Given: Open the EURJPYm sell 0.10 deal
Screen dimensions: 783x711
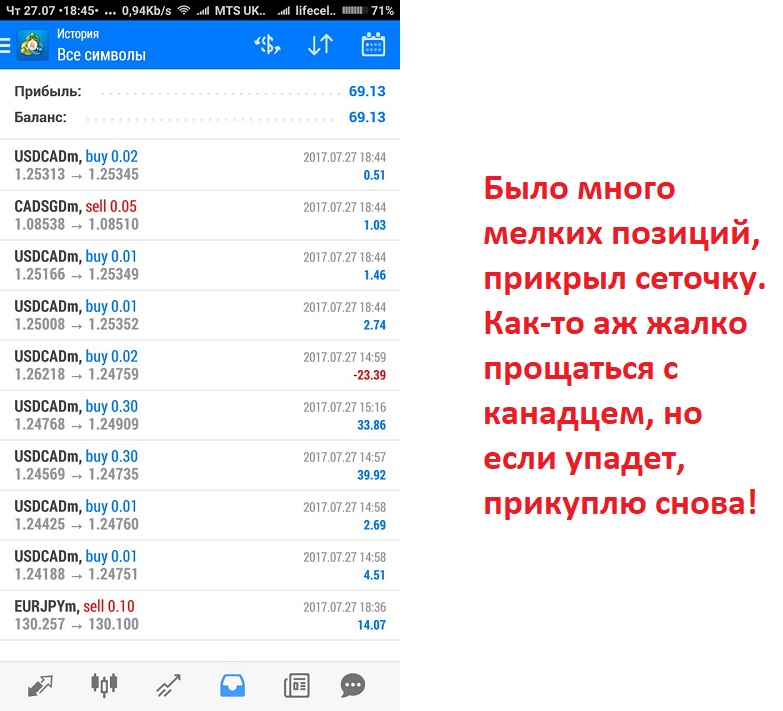Looking at the screenshot, I should (200, 615).
